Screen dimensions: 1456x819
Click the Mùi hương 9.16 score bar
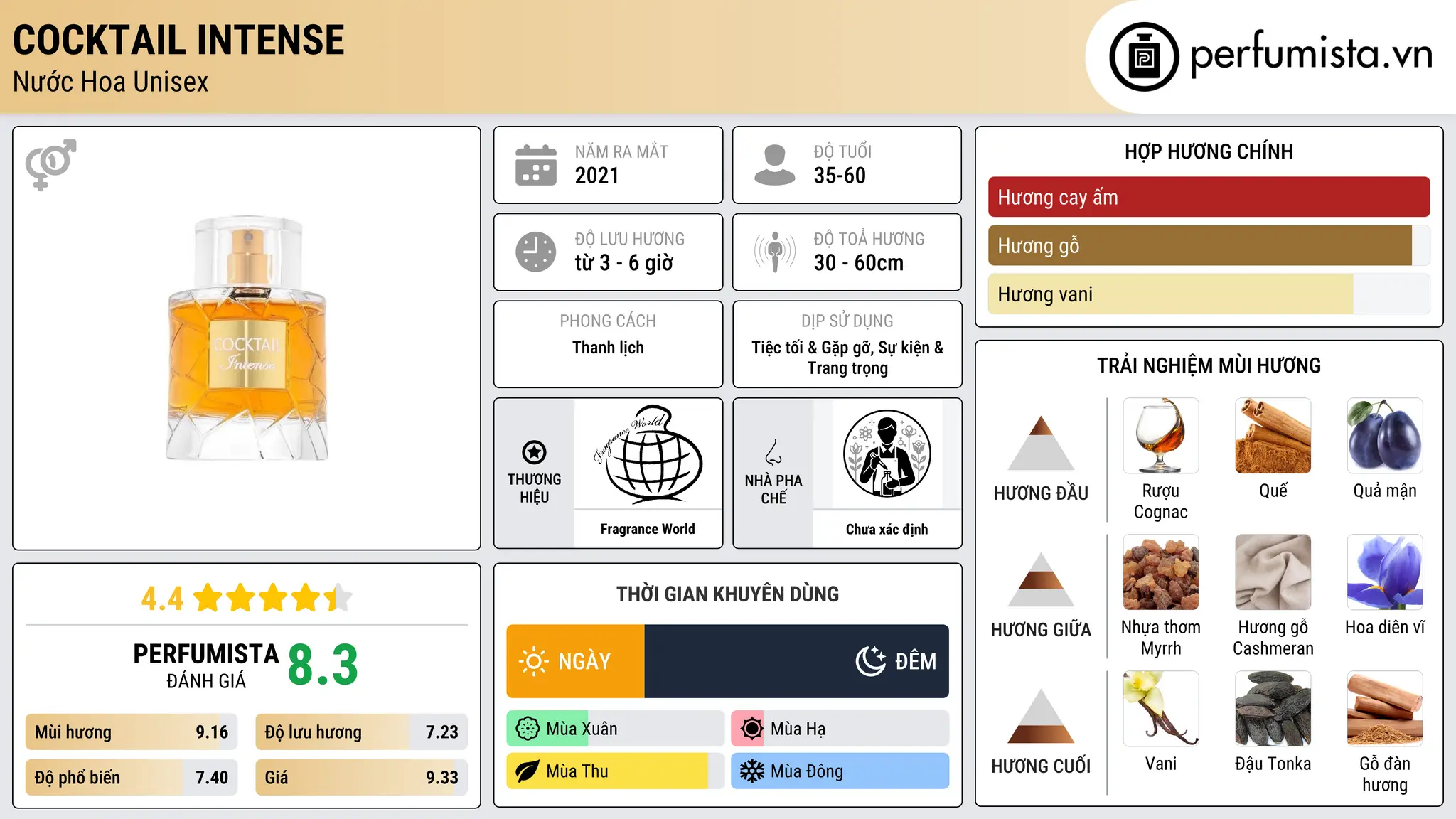tap(132, 732)
